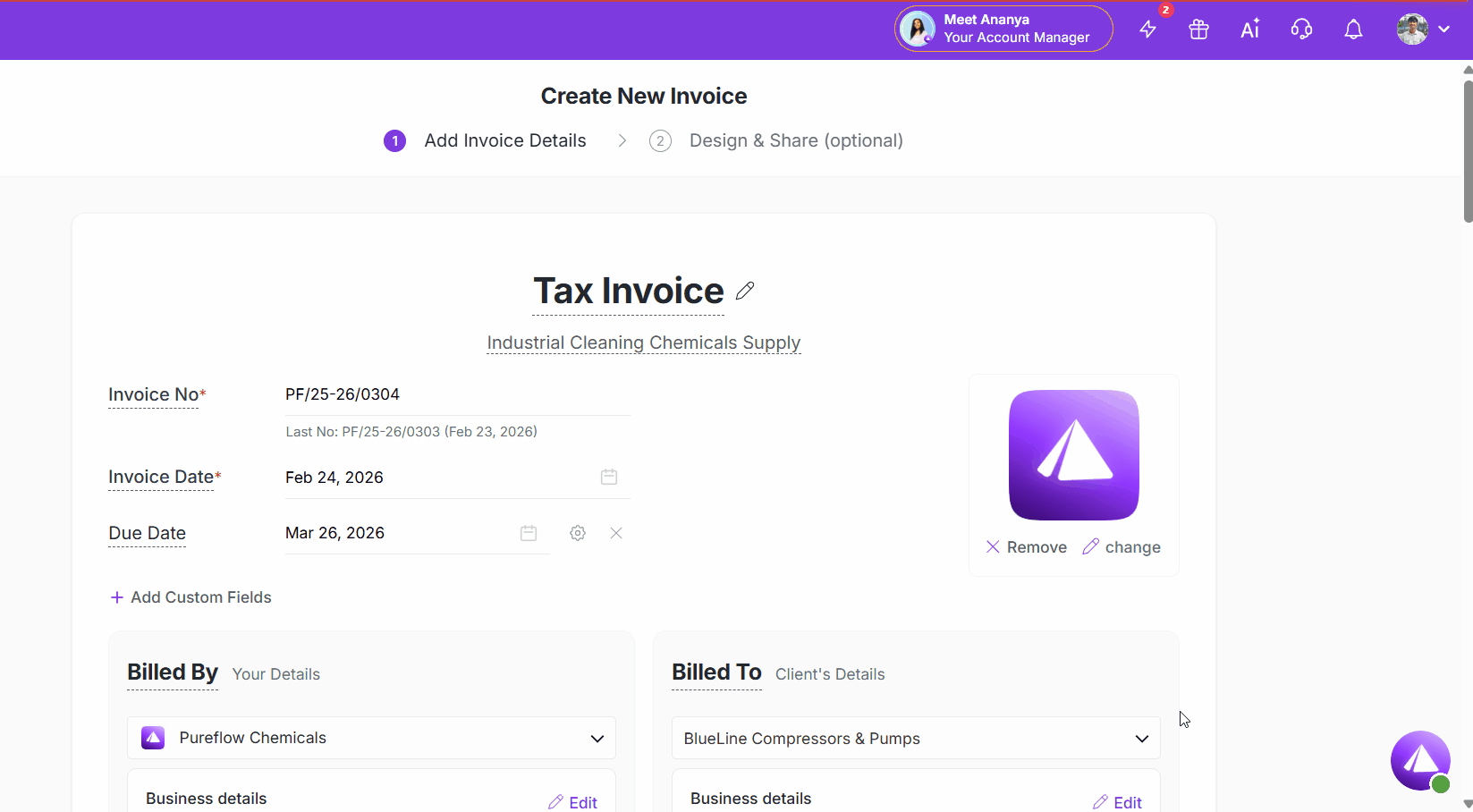Click the lightning bolt quick actions icon
Viewport: 1473px width, 812px height.
1148,30
